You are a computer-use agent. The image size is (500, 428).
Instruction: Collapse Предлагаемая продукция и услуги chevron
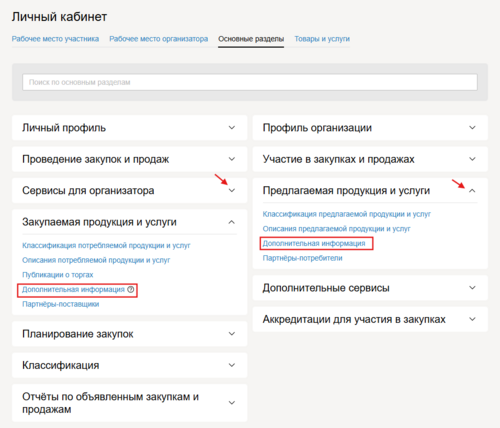point(472,191)
